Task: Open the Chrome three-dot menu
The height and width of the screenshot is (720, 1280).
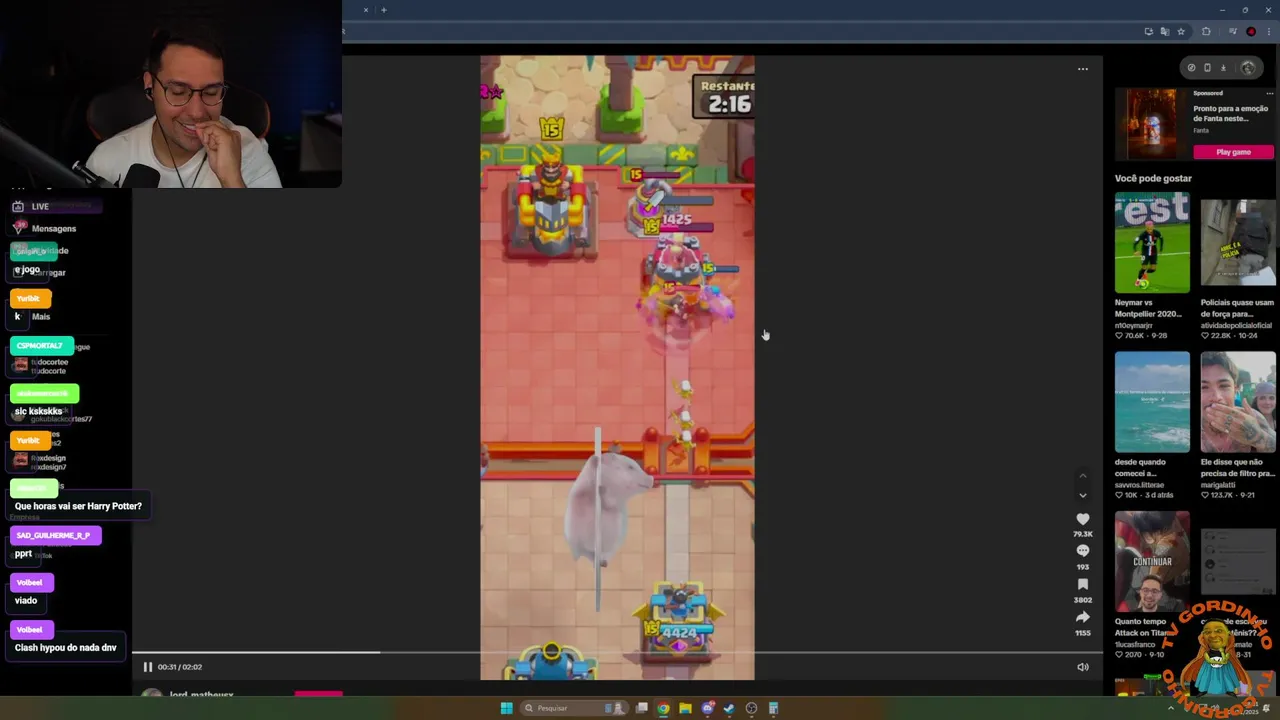Action: coord(1267,32)
